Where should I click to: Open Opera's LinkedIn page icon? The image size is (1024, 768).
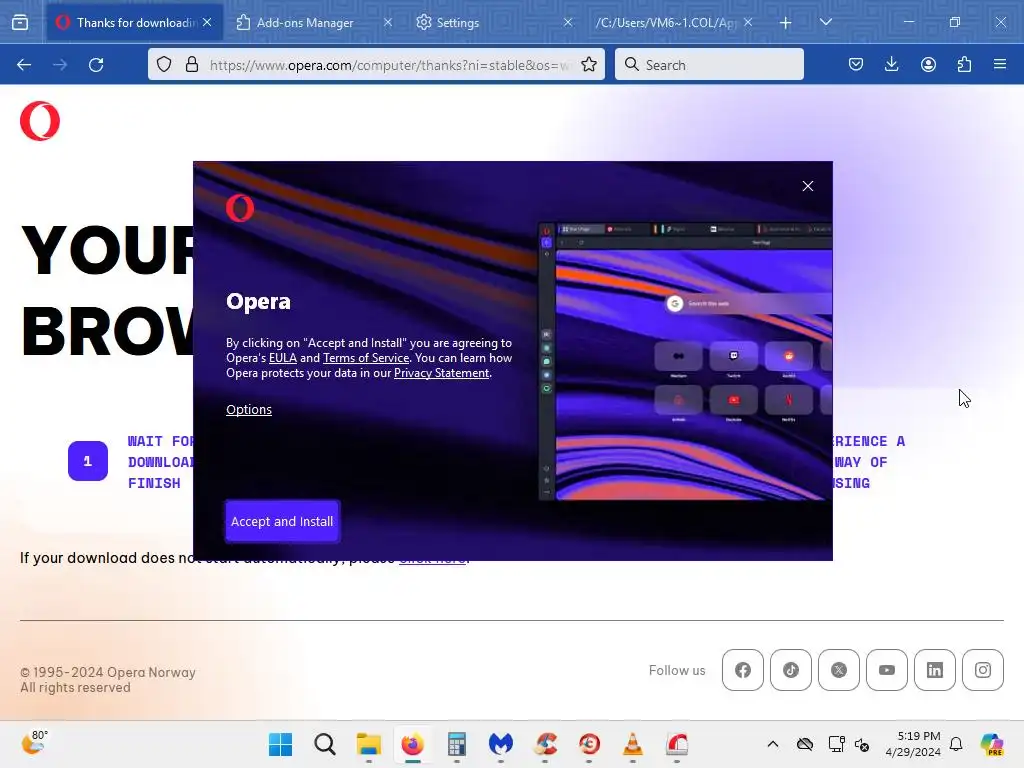coord(935,670)
